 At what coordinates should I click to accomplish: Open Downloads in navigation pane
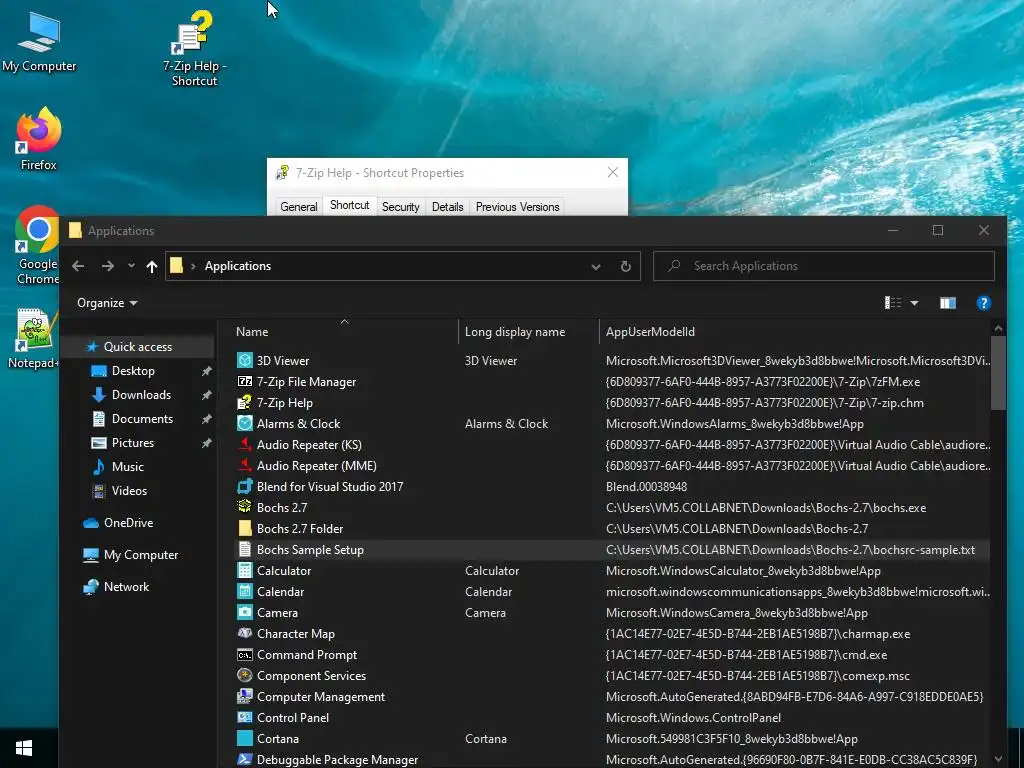[141, 394]
